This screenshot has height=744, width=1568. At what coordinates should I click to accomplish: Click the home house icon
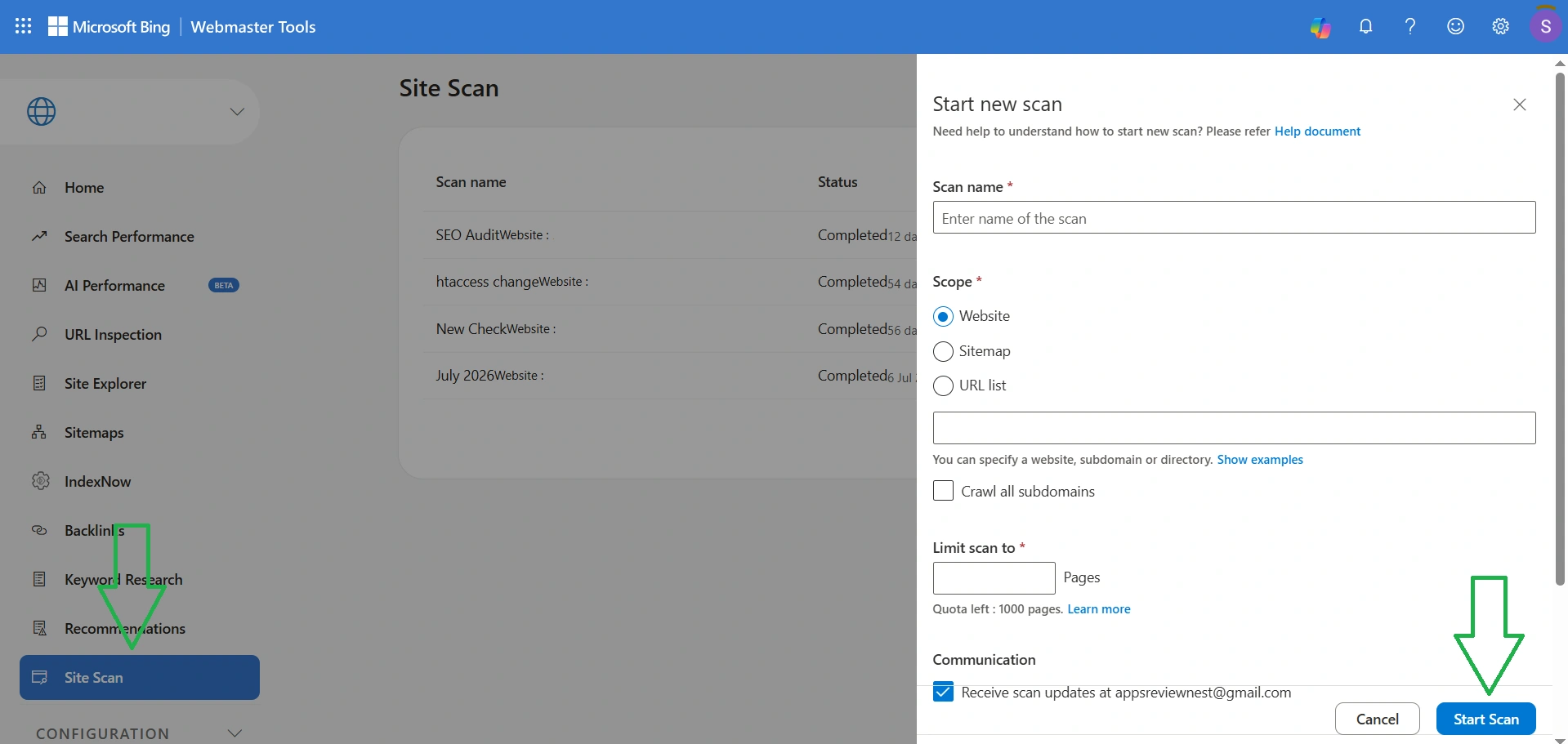(x=39, y=187)
